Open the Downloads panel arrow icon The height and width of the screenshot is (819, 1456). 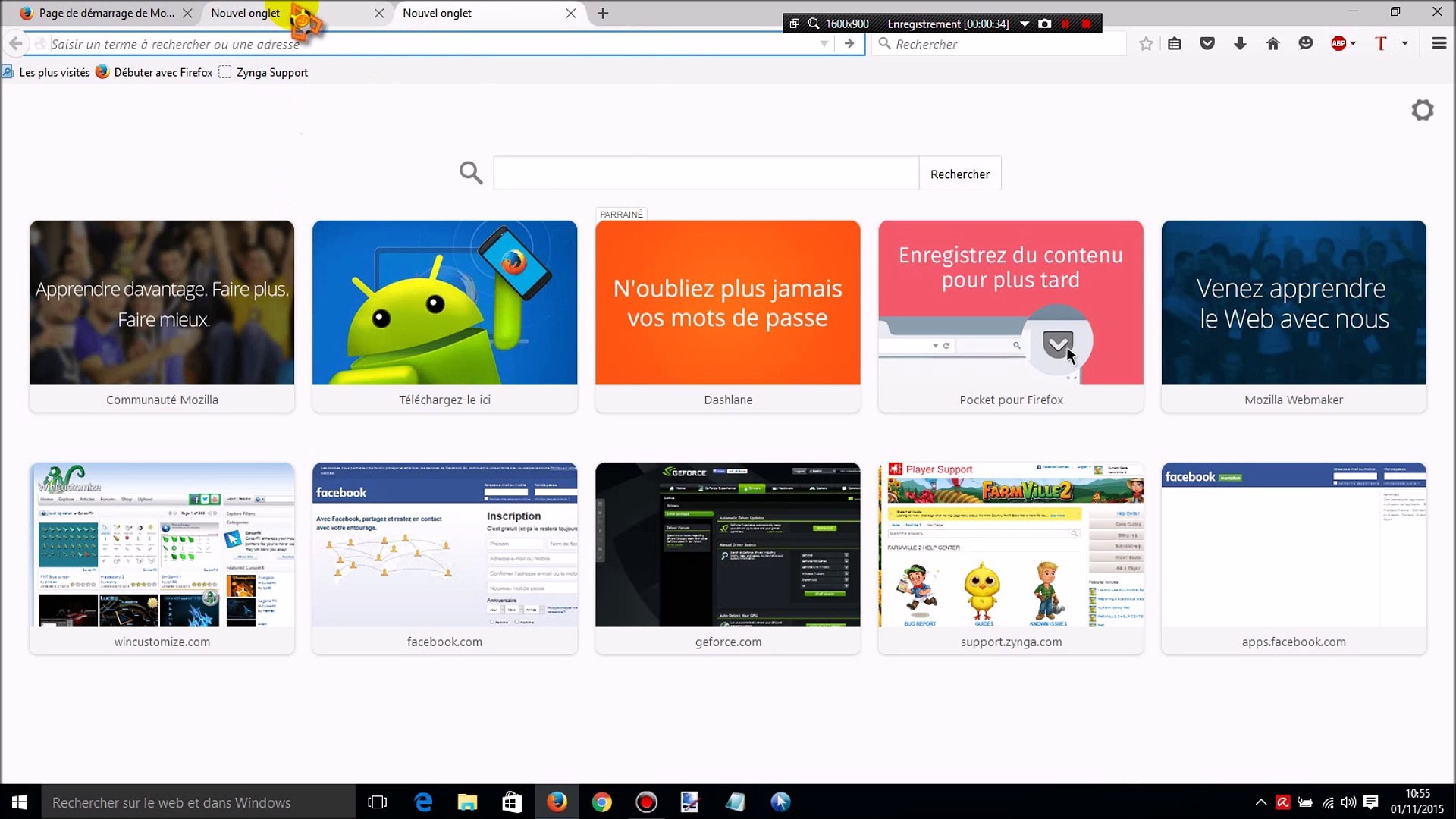pyautogui.click(x=1239, y=44)
